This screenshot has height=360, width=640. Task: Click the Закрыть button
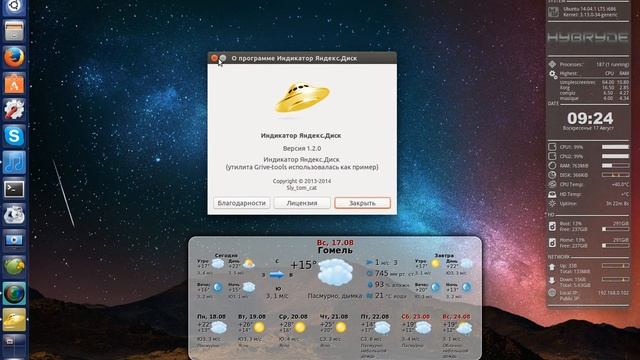tap(362, 203)
